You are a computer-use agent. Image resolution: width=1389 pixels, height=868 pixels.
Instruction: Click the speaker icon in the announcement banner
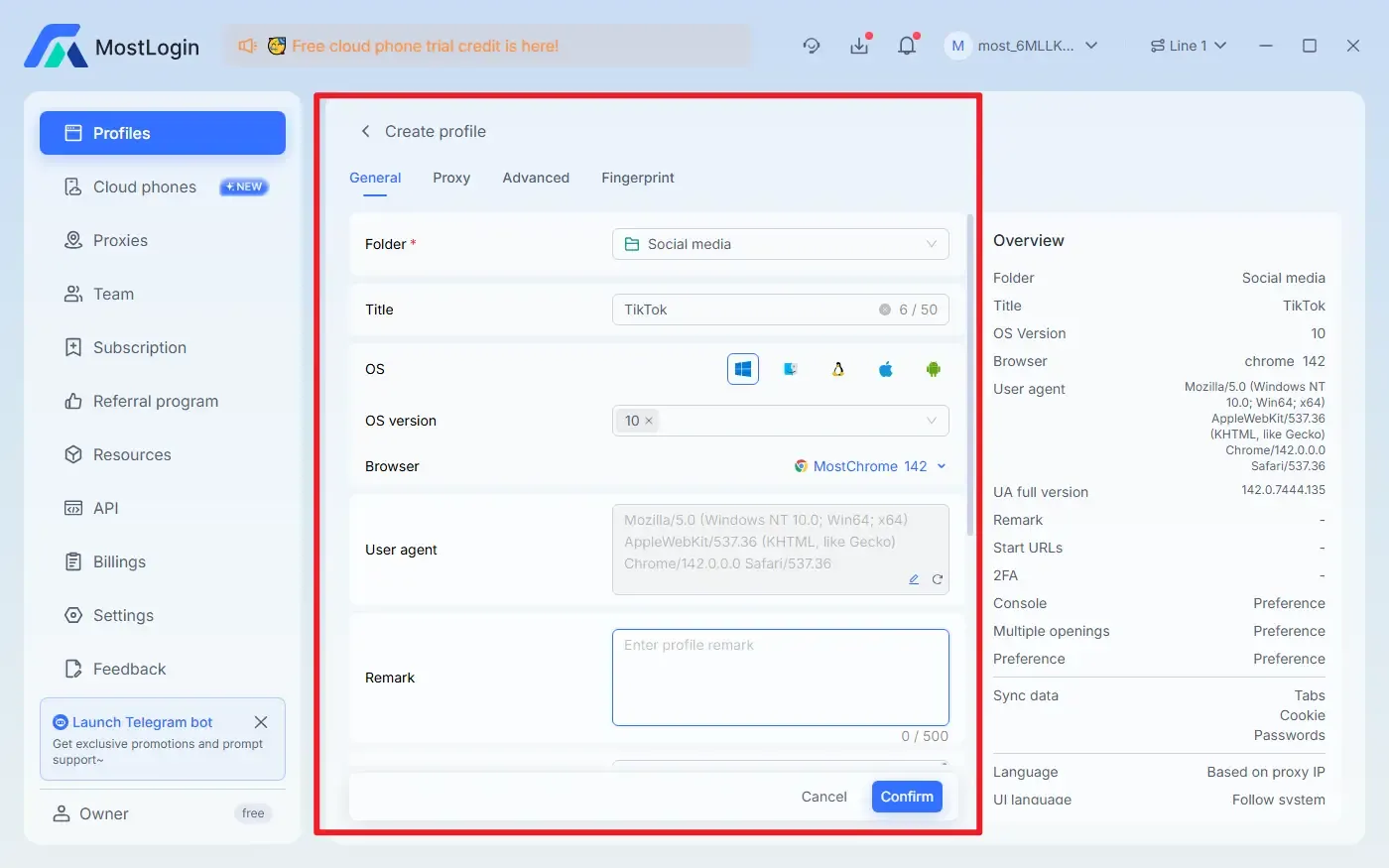[x=246, y=46]
